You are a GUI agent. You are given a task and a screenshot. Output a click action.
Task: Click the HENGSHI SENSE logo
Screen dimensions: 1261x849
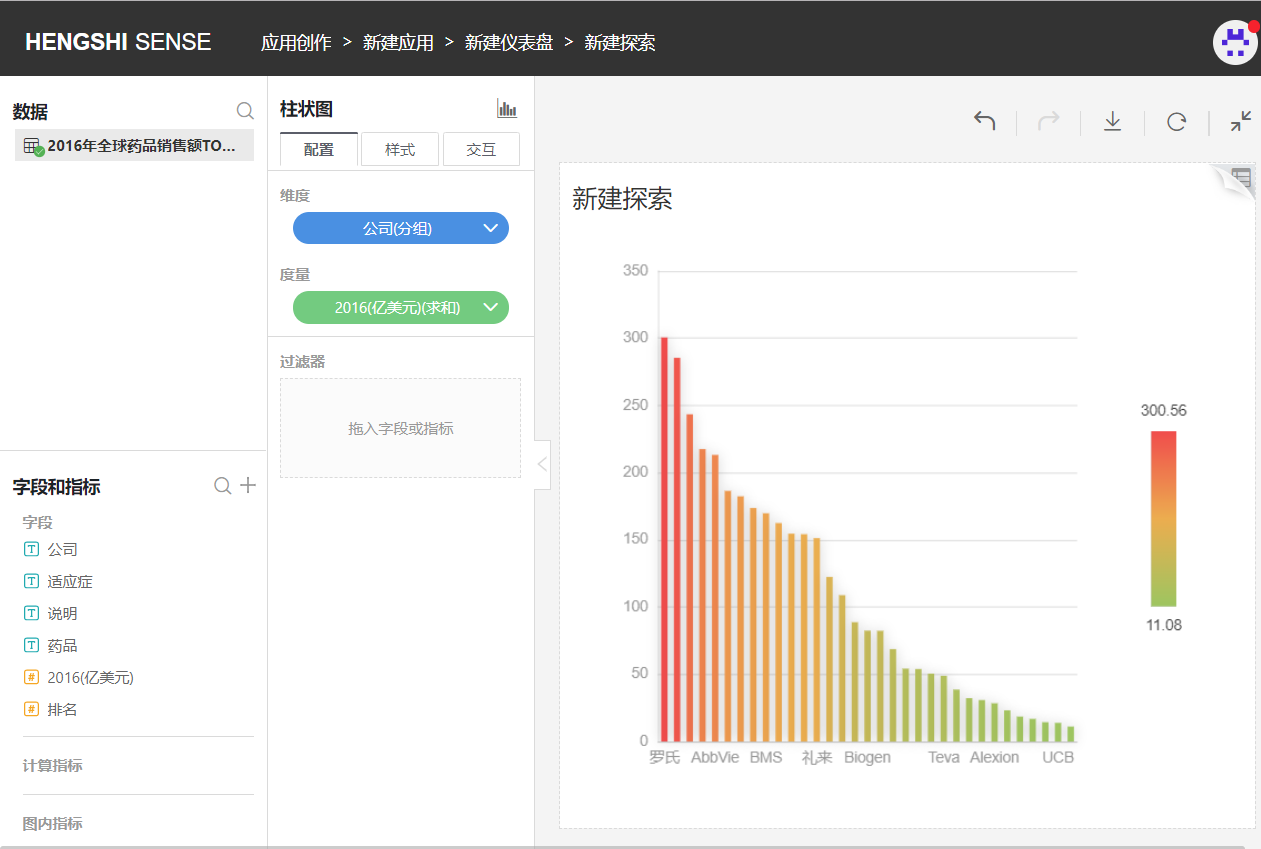click(x=118, y=42)
